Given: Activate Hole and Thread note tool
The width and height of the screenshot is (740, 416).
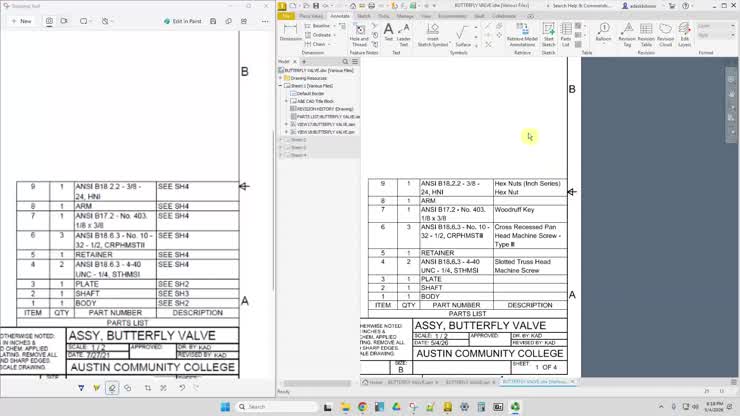Looking at the screenshot, I should [359, 35].
